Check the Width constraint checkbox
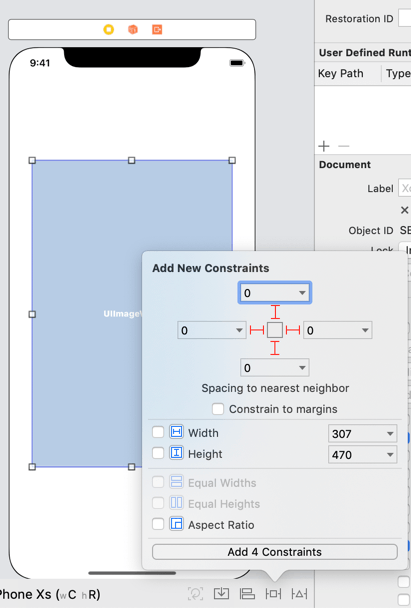 [158, 432]
